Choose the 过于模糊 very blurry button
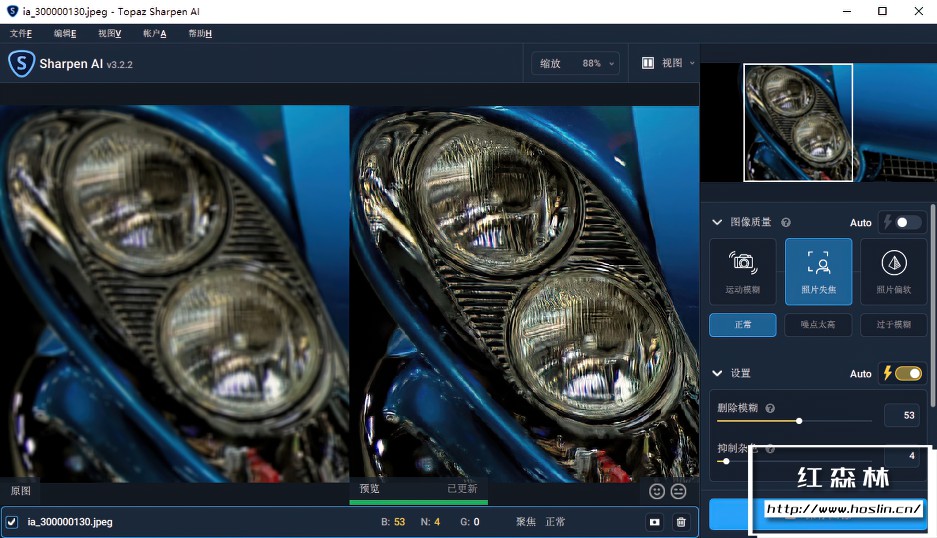 click(x=893, y=325)
